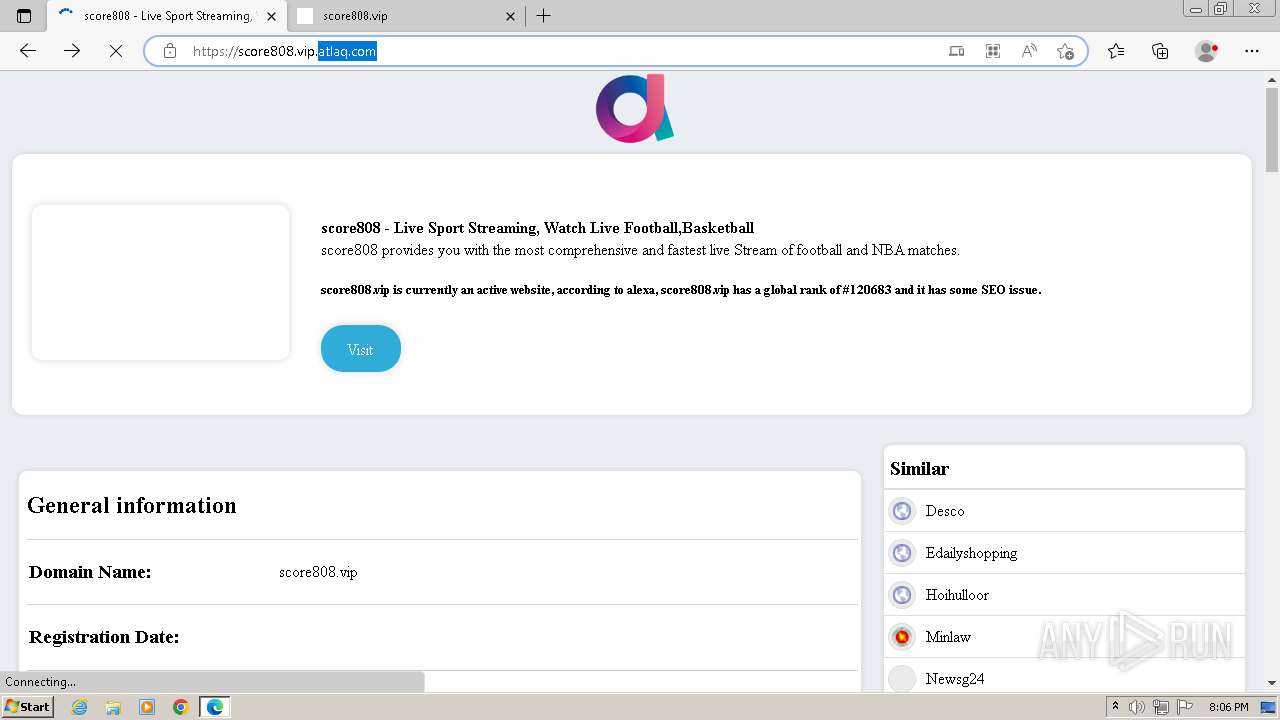The width and height of the screenshot is (1280, 720).
Task: Open the Action Center flag icon
Action: [1185, 707]
